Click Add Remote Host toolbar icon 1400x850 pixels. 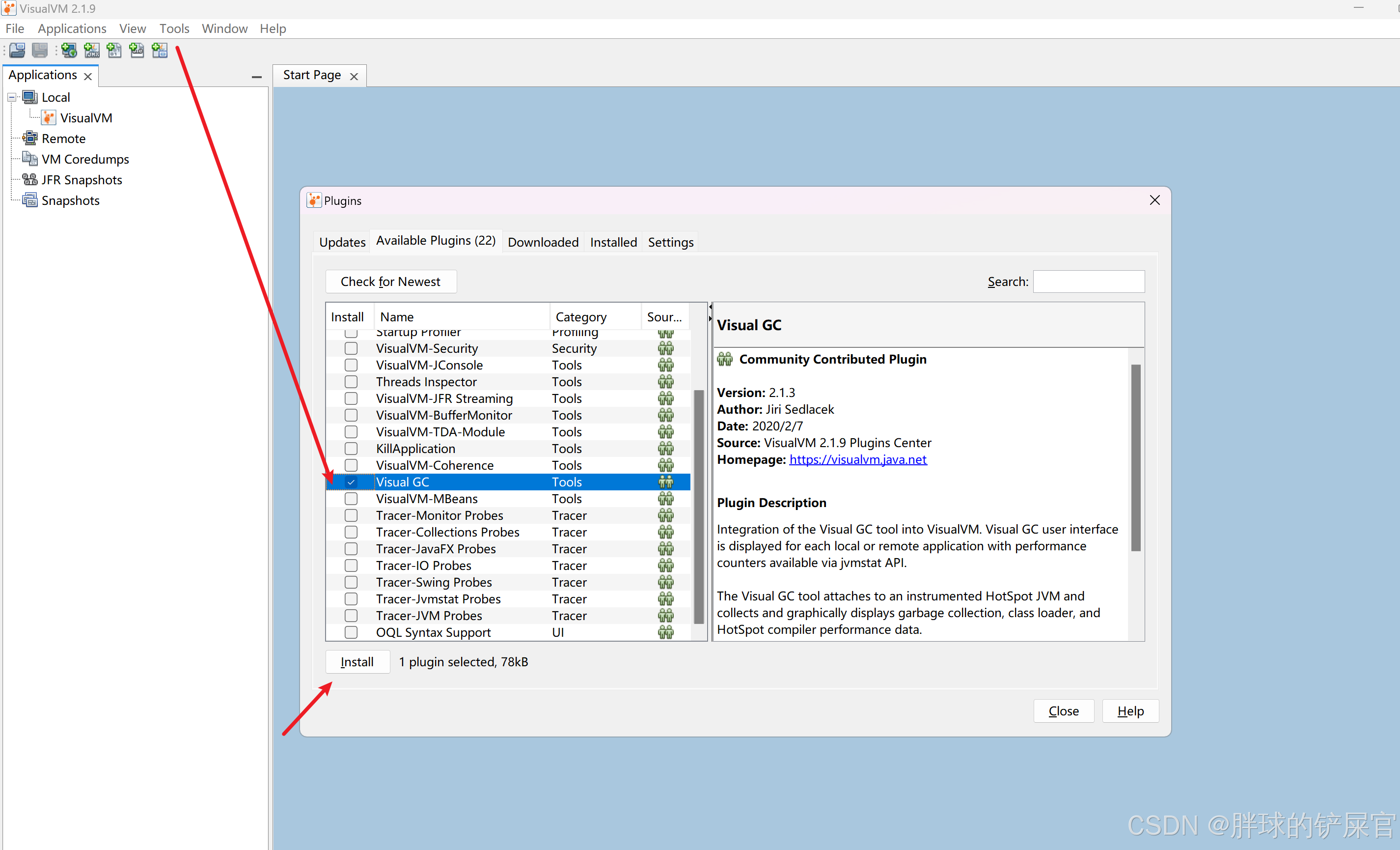(69, 51)
